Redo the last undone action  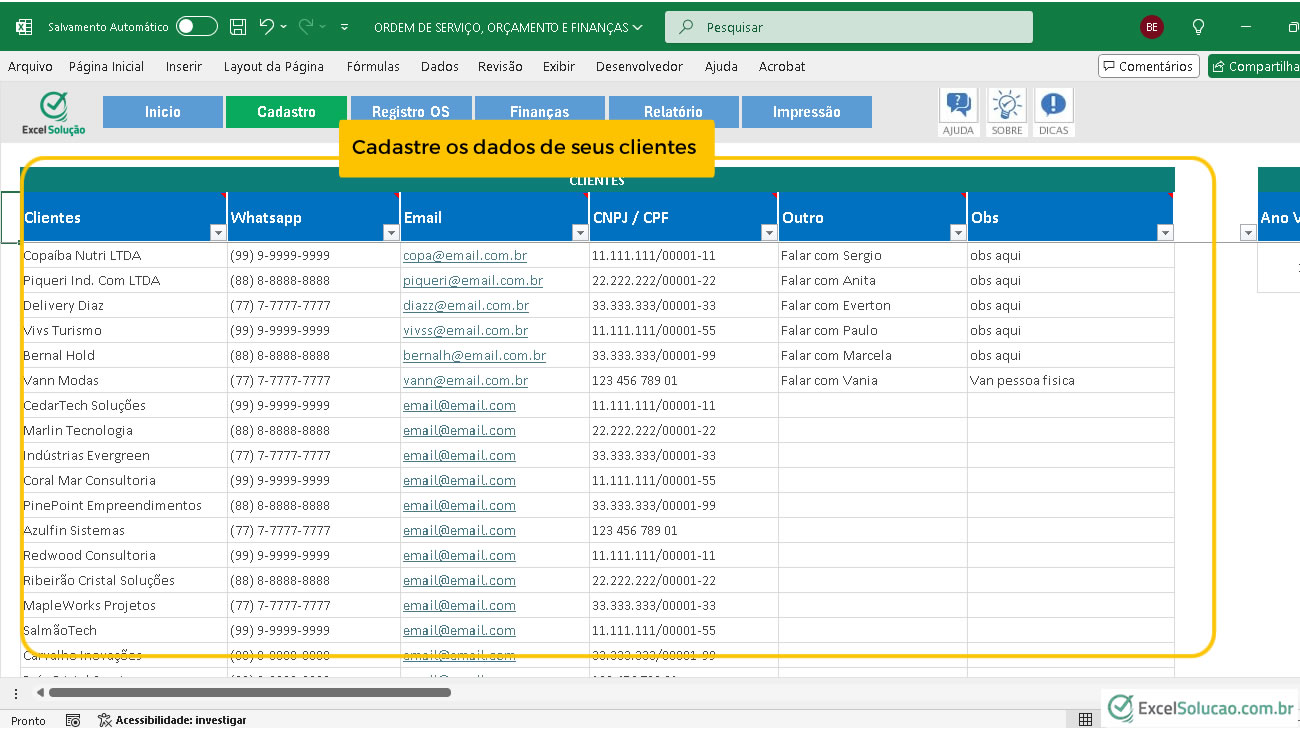(x=306, y=27)
